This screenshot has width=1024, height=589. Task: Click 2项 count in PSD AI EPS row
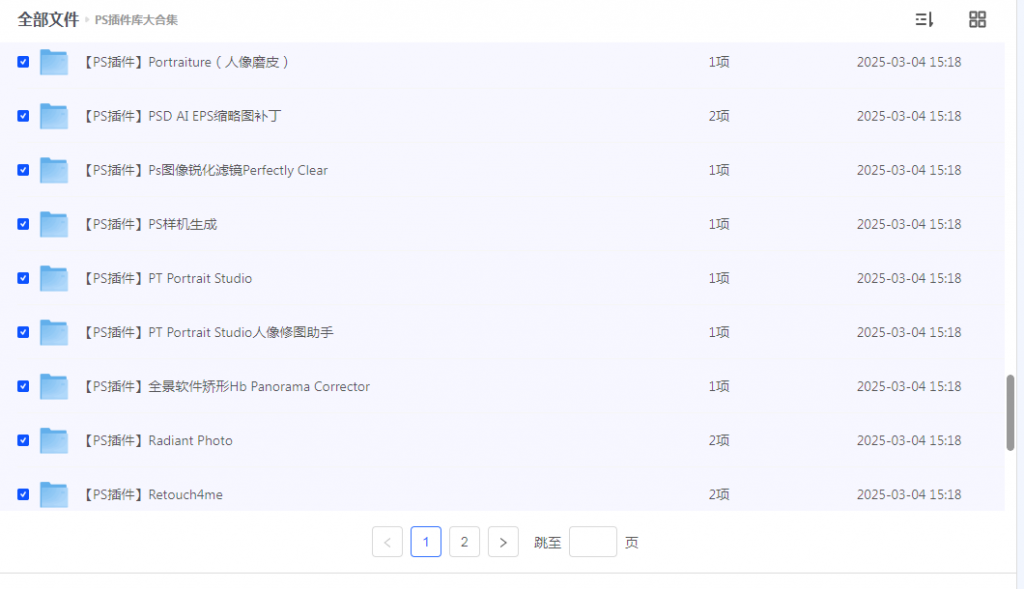[719, 116]
